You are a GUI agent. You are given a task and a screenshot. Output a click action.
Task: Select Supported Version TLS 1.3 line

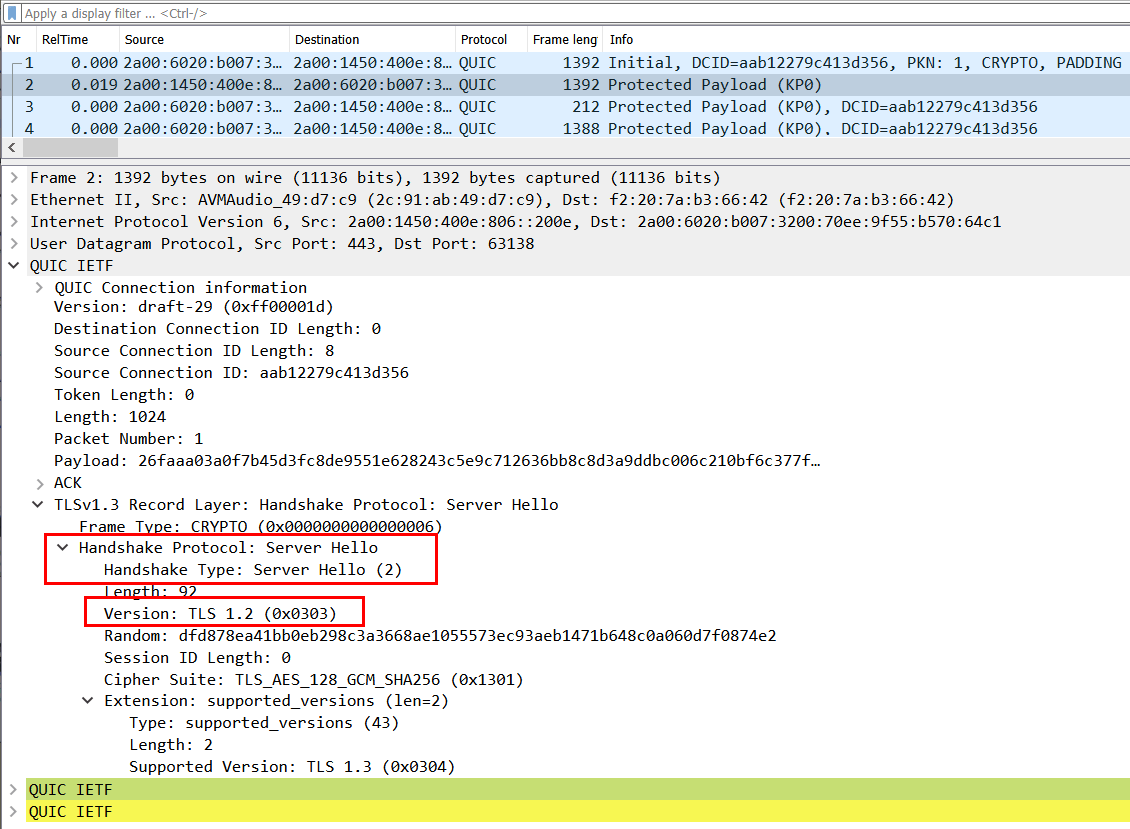coord(292,767)
